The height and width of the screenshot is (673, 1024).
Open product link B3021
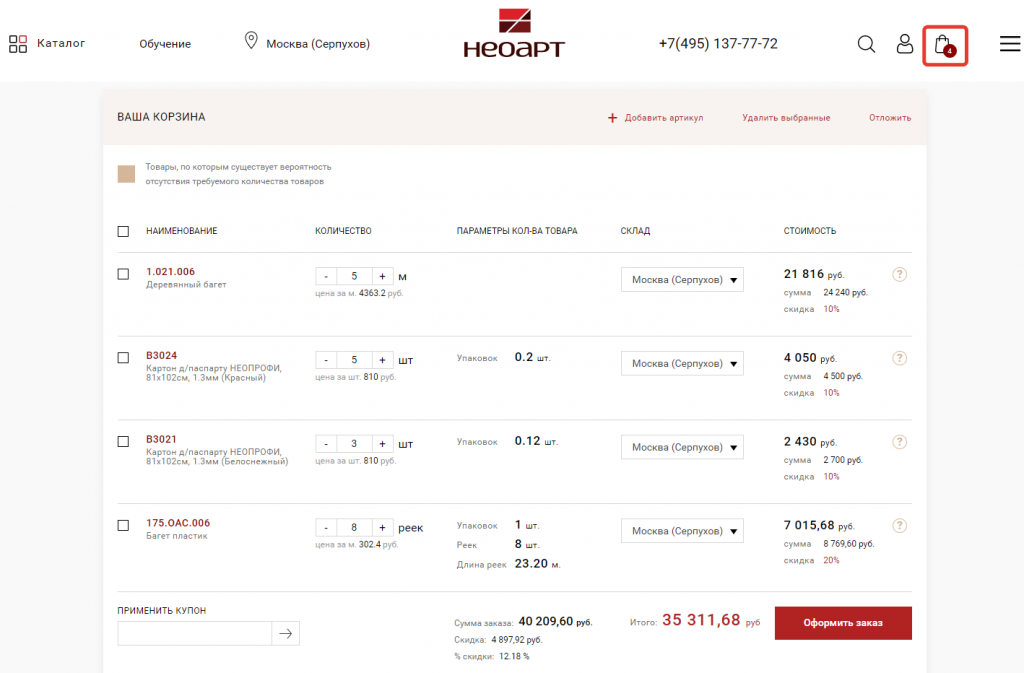[161, 439]
